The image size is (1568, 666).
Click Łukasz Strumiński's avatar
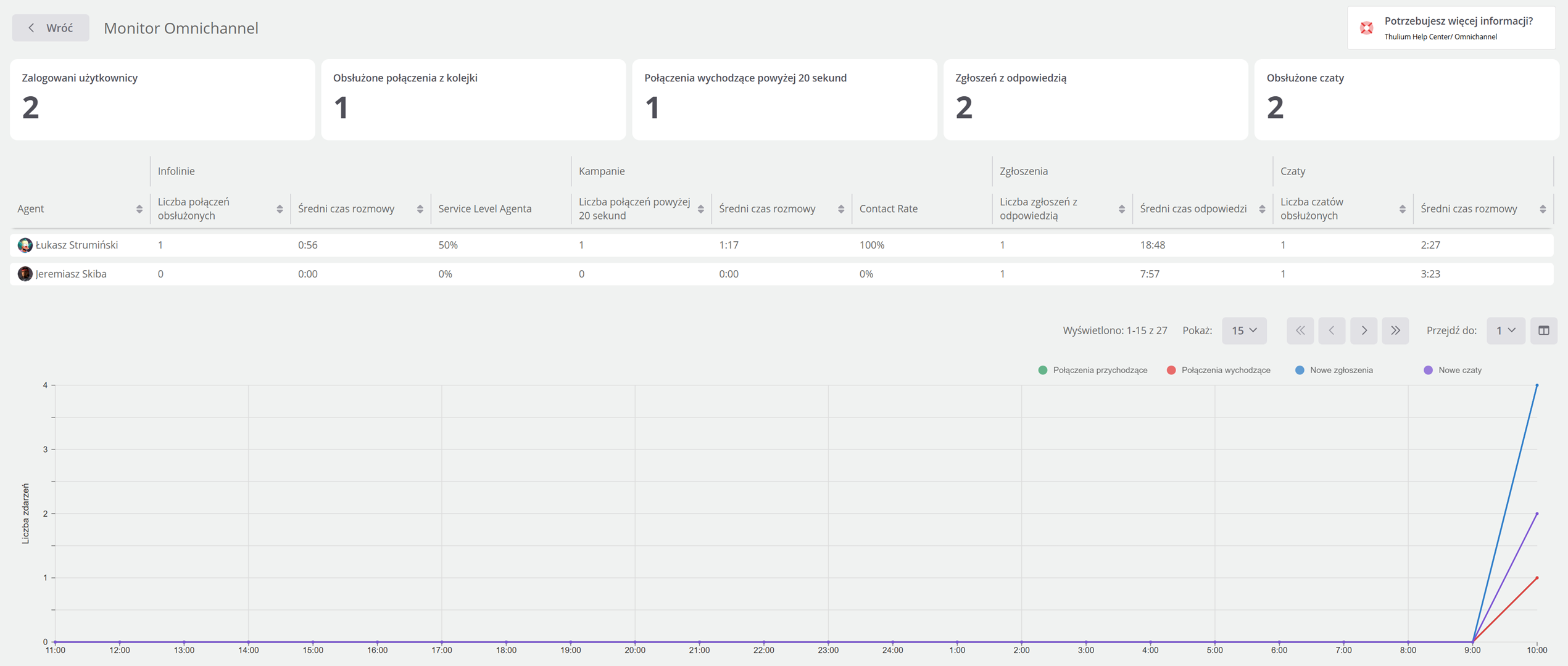pyautogui.click(x=25, y=245)
